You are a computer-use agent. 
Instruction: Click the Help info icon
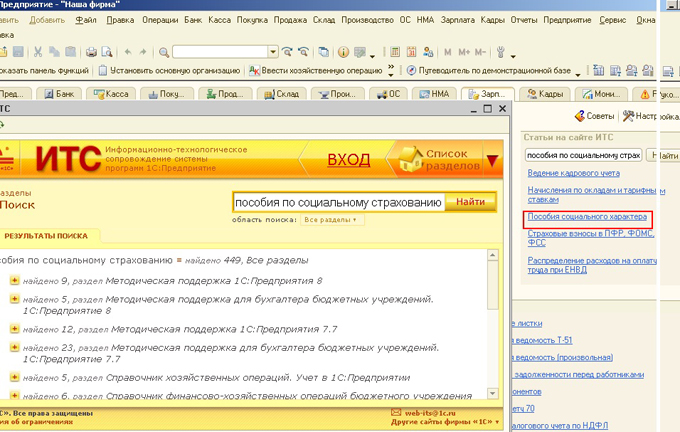pyautogui.click(x=343, y=52)
